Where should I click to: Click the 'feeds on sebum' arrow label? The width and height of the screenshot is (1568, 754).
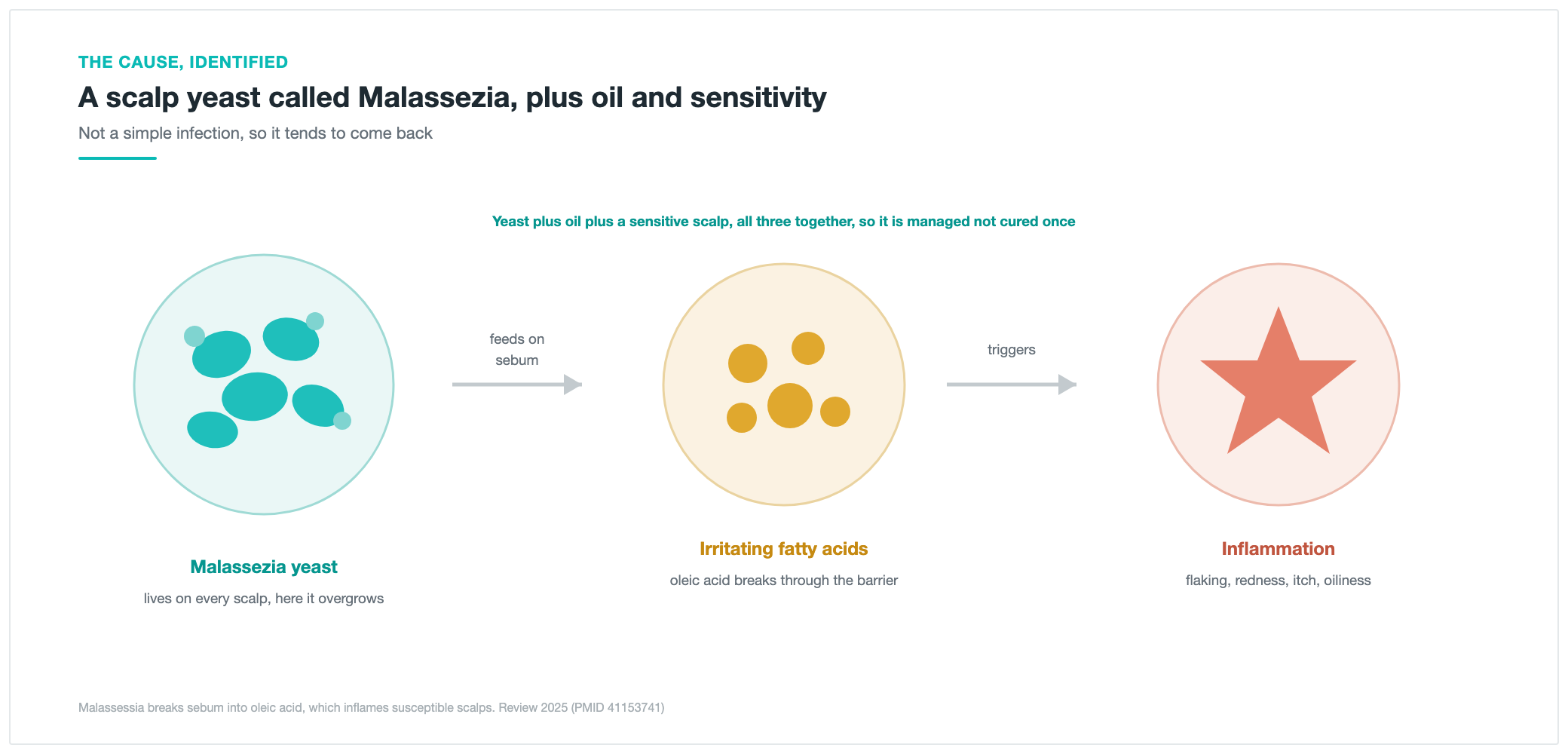coord(517,350)
